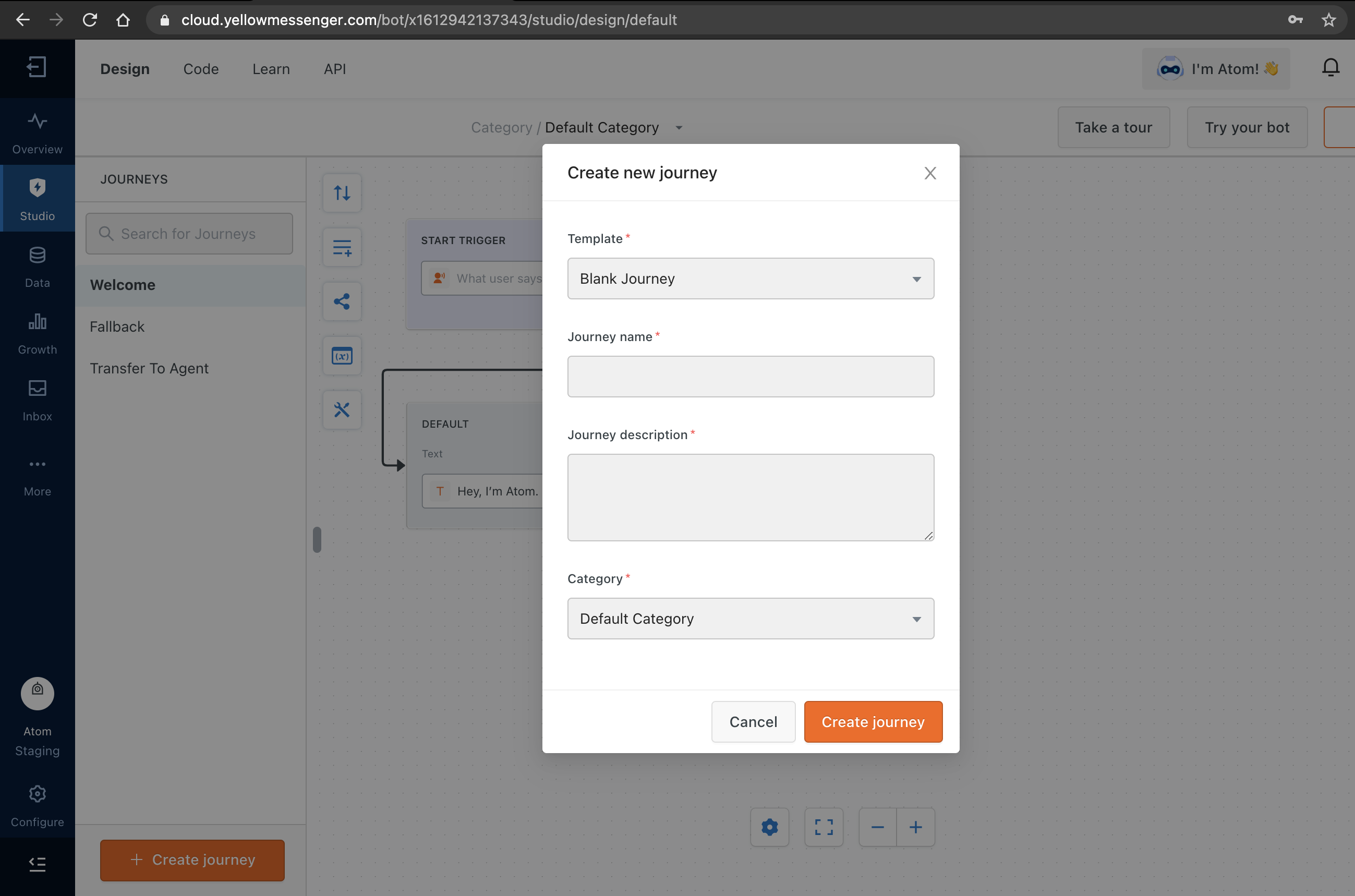Click the browser home icon
The image size is (1355, 896).
pyautogui.click(x=123, y=20)
